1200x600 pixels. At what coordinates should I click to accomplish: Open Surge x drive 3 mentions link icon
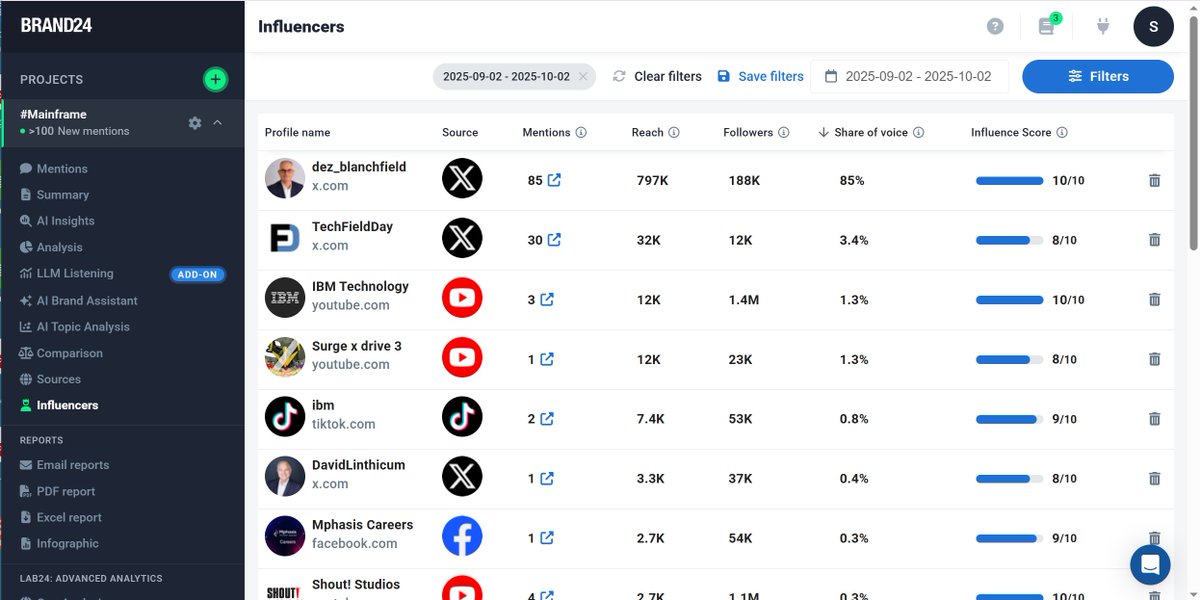pyautogui.click(x=547, y=359)
